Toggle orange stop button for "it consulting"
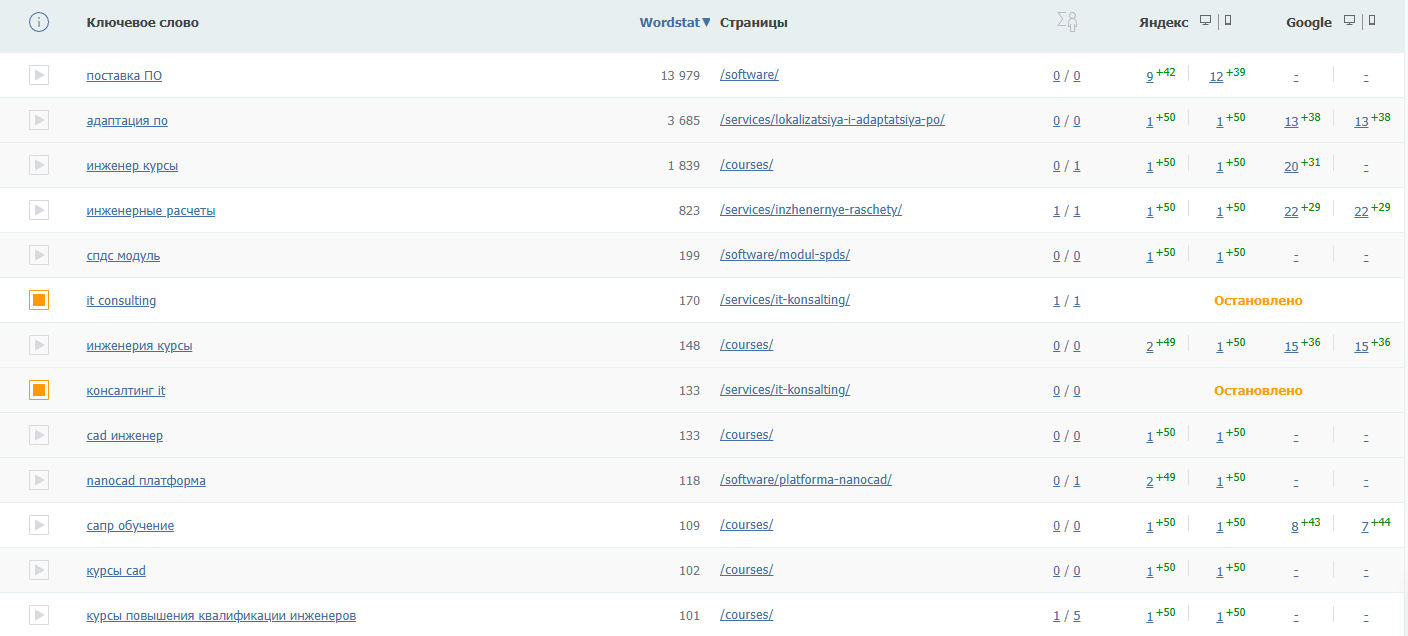Image resolution: width=1408 pixels, height=636 pixels. tap(39, 300)
